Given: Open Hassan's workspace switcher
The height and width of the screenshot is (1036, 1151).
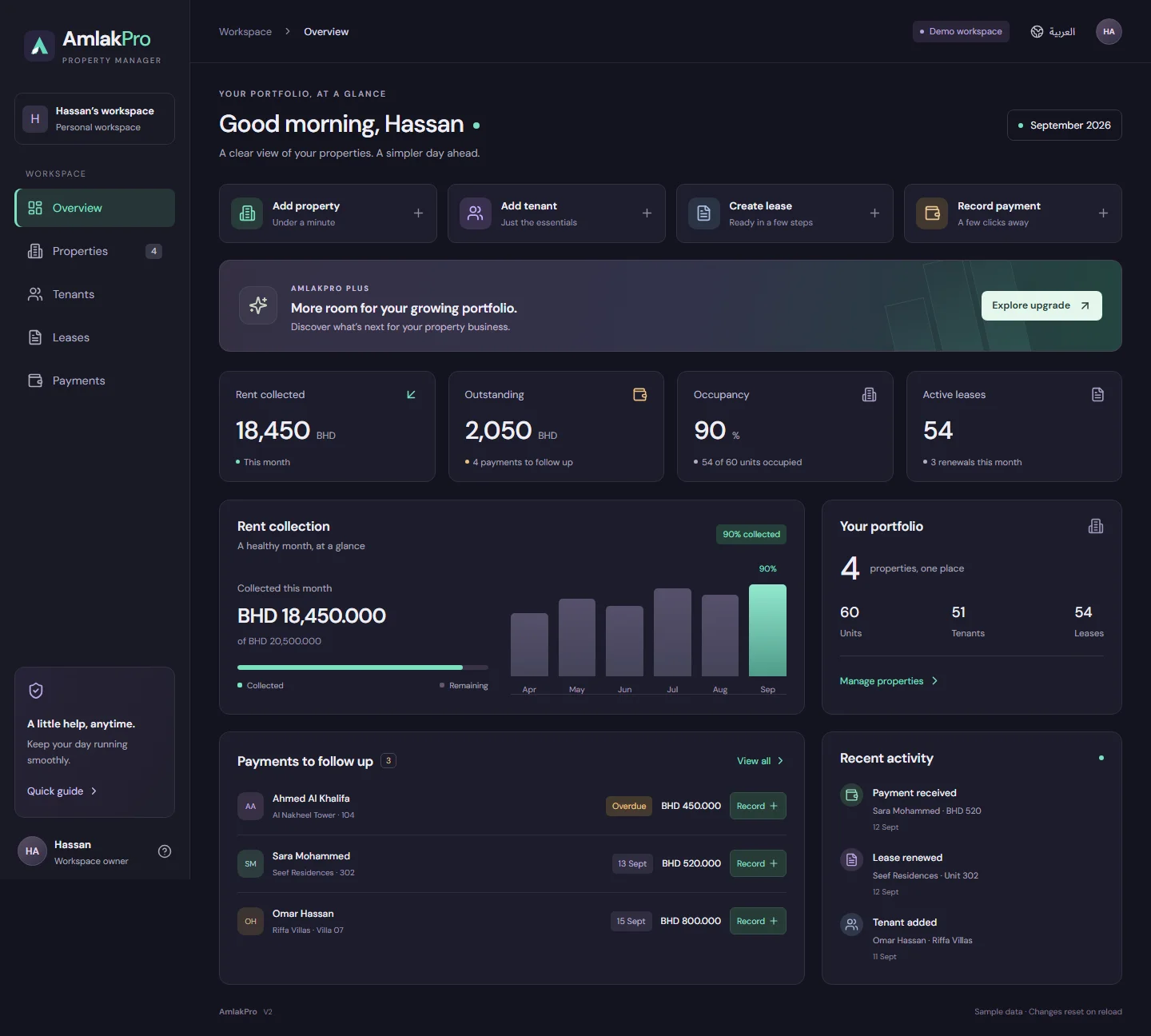Looking at the screenshot, I should click(x=95, y=119).
